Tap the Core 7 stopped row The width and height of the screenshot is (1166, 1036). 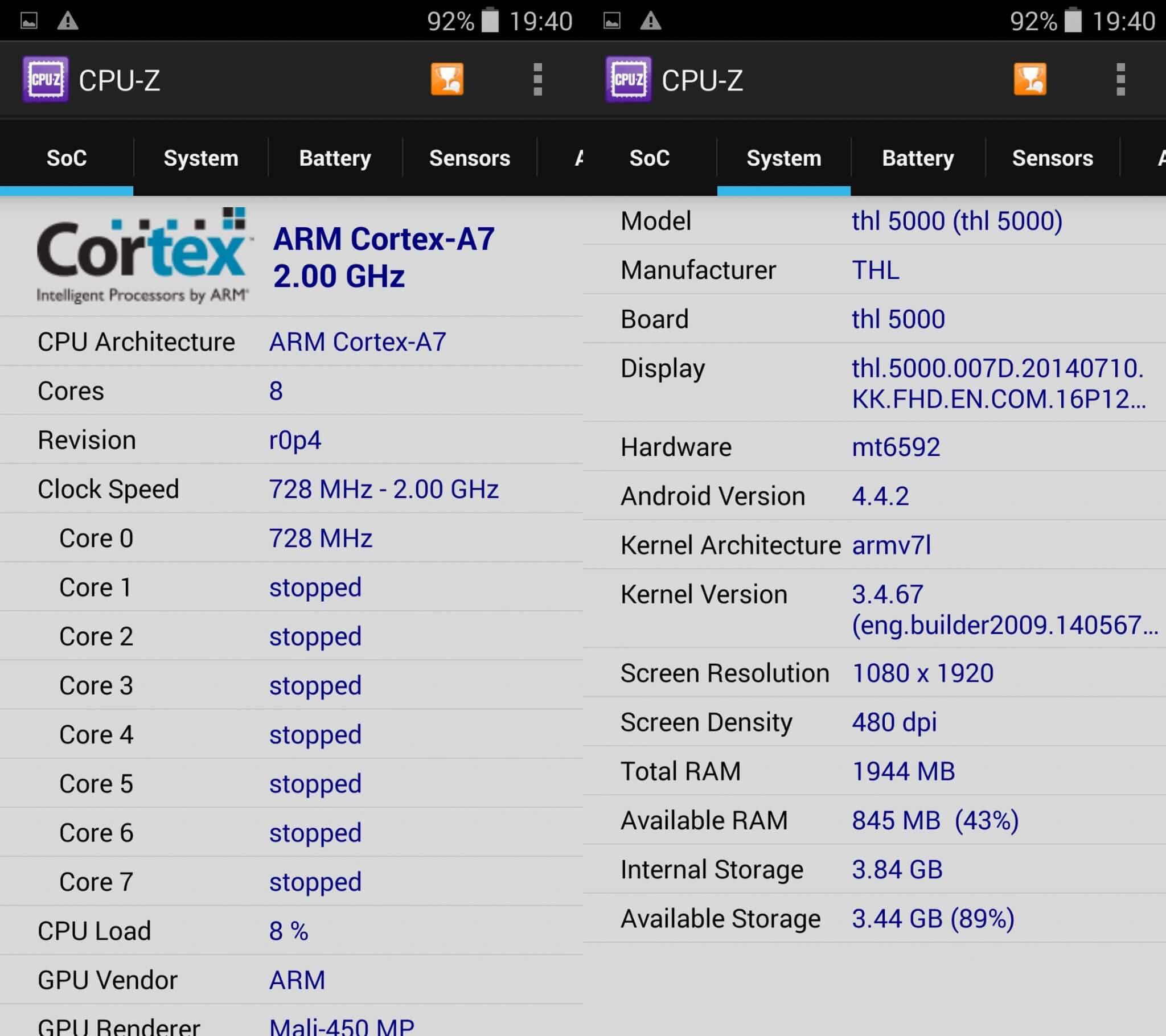tap(291, 881)
